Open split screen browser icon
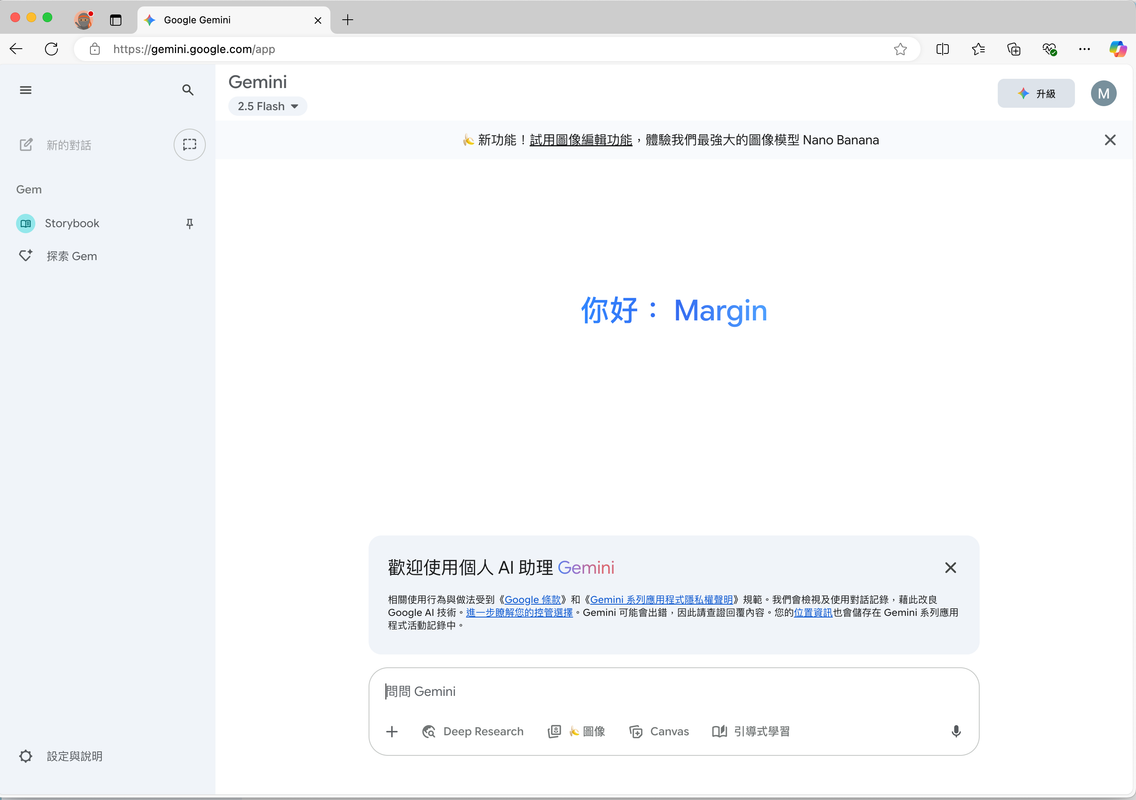 click(943, 49)
